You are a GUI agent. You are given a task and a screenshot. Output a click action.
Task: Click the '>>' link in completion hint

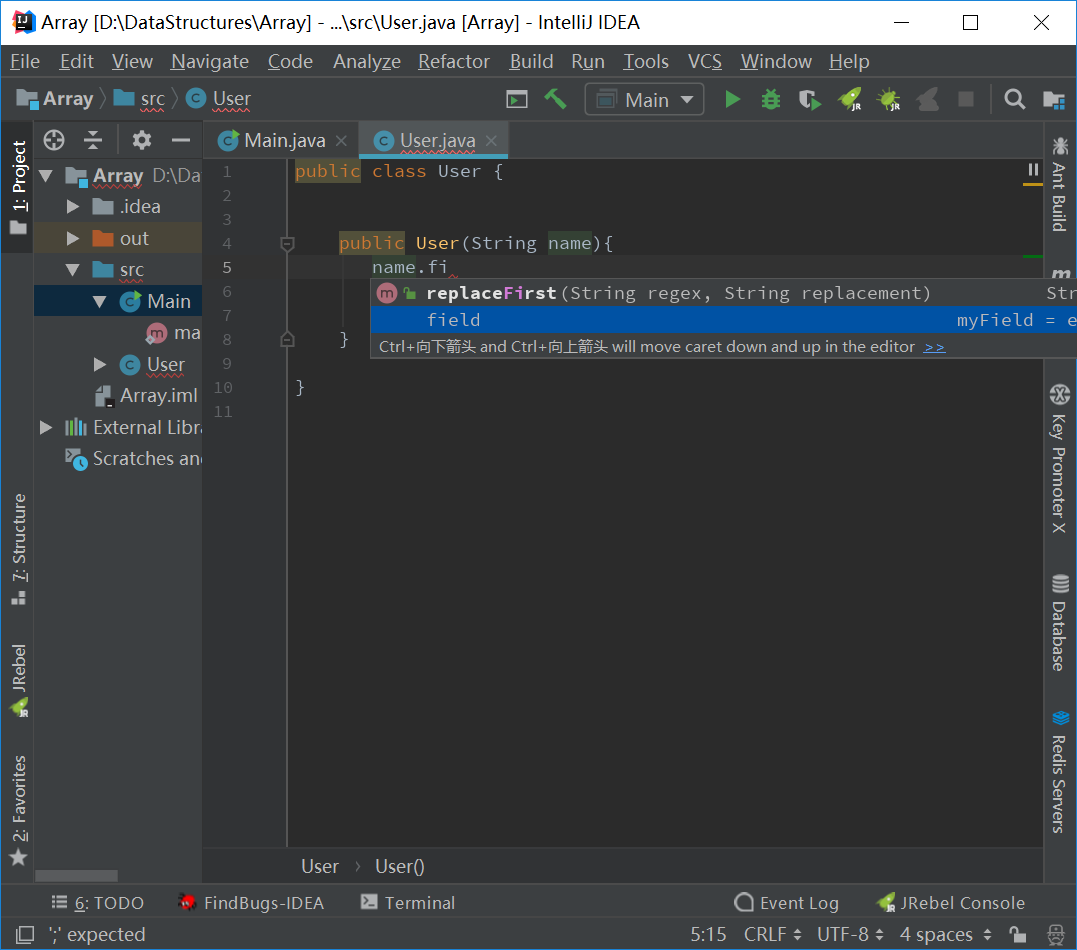934,346
